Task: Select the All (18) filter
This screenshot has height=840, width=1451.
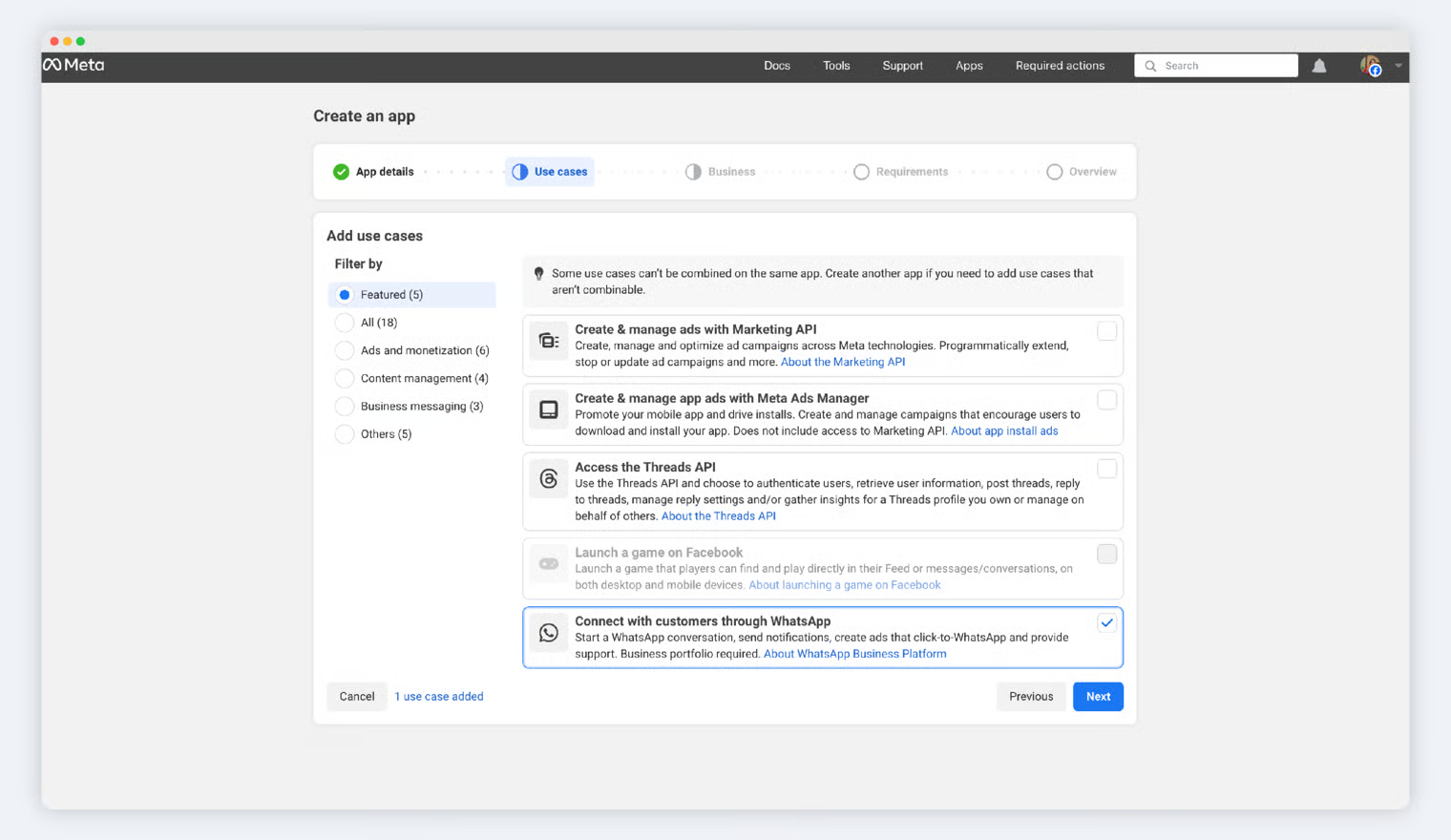Action: coord(345,323)
